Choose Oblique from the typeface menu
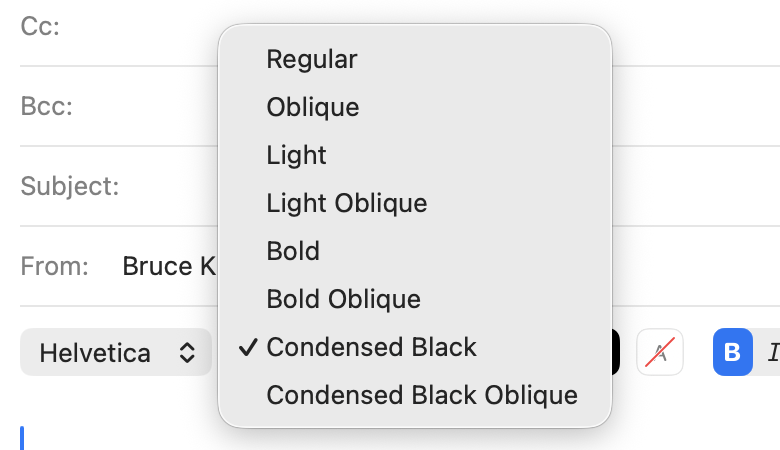Image resolution: width=780 pixels, height=450 pixels. [x=313, y=107]
